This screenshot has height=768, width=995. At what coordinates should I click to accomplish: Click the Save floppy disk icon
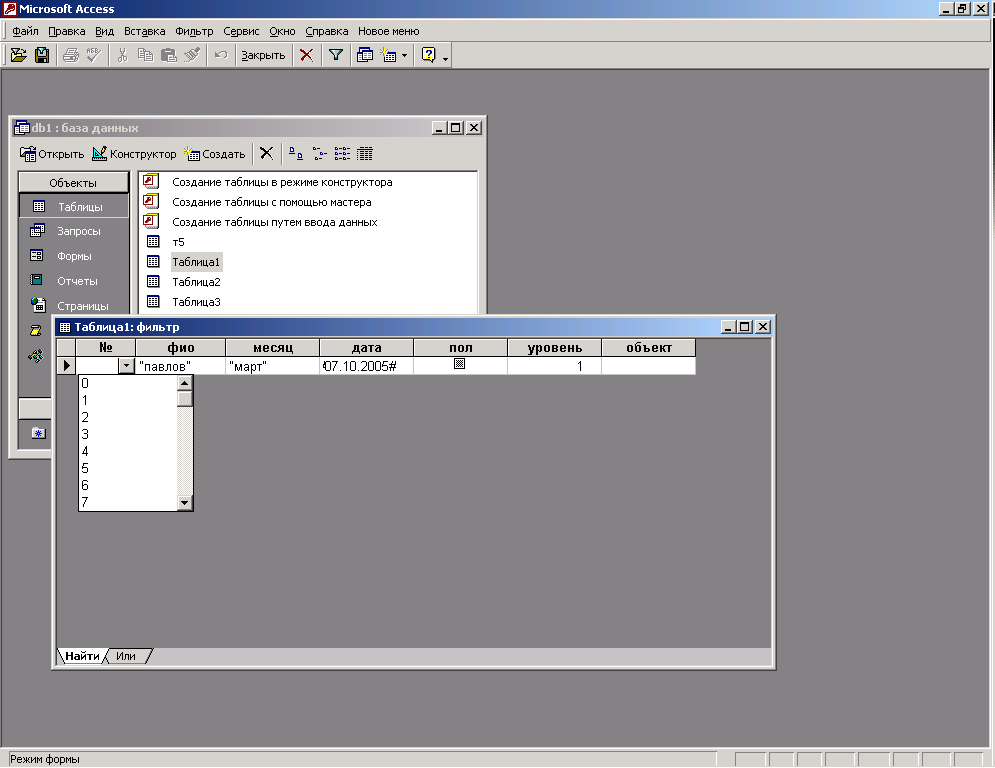tap(42, 55)
